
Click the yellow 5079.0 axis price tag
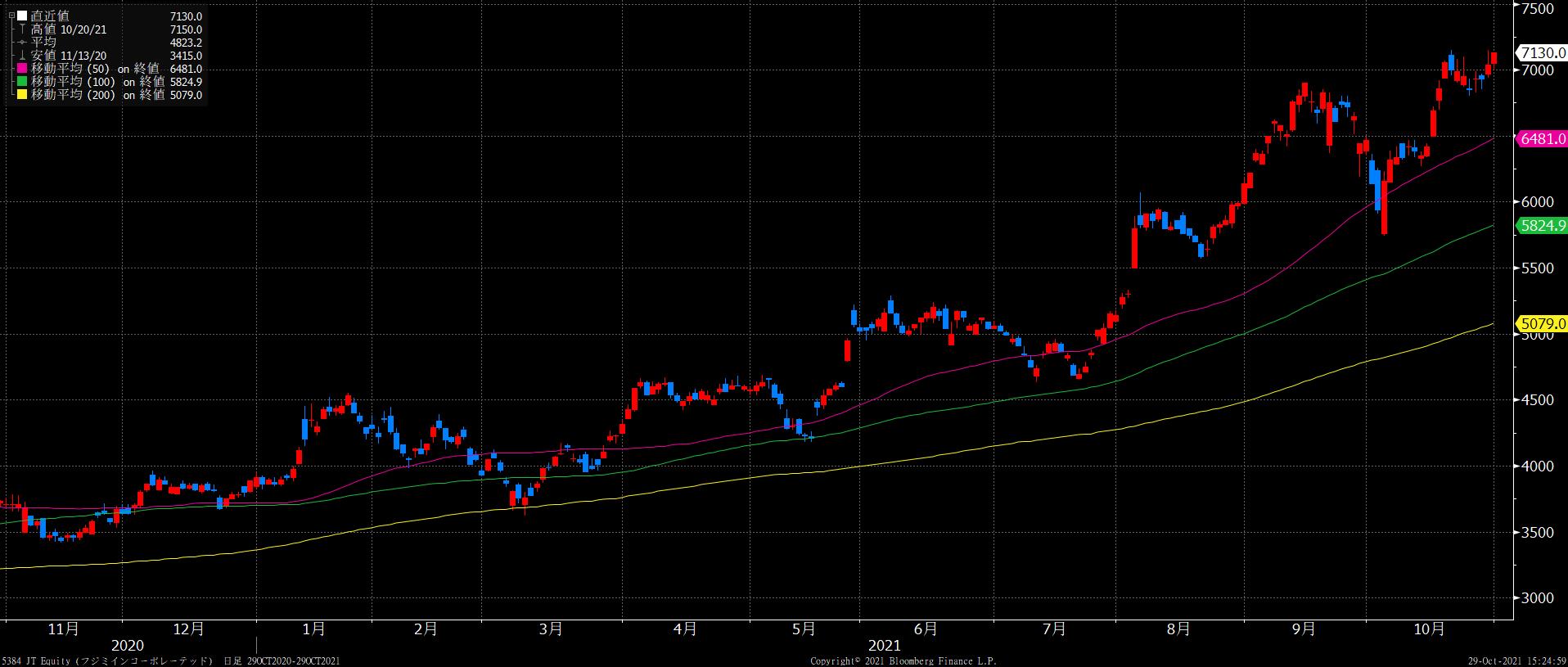pos(1540,324)
